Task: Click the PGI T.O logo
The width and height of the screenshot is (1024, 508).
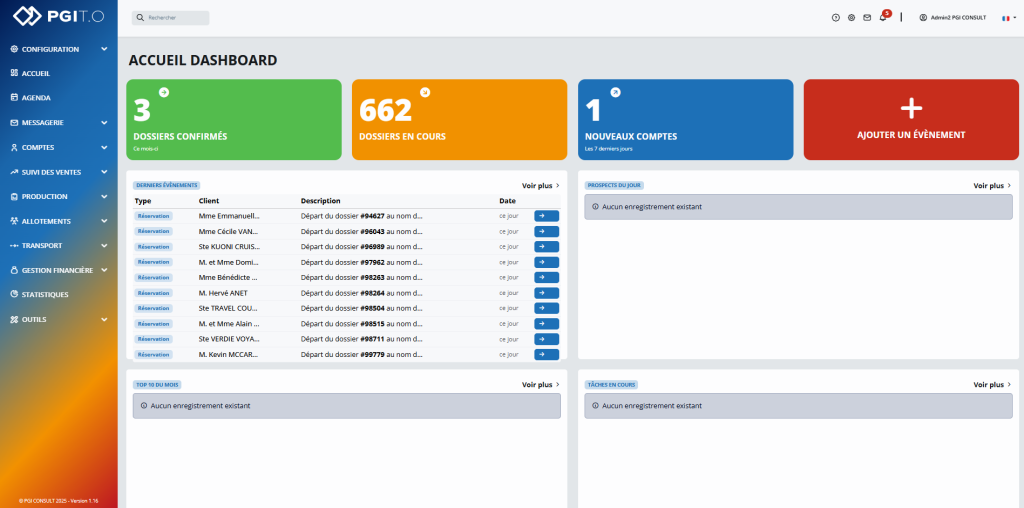Action: coord(58,17)
